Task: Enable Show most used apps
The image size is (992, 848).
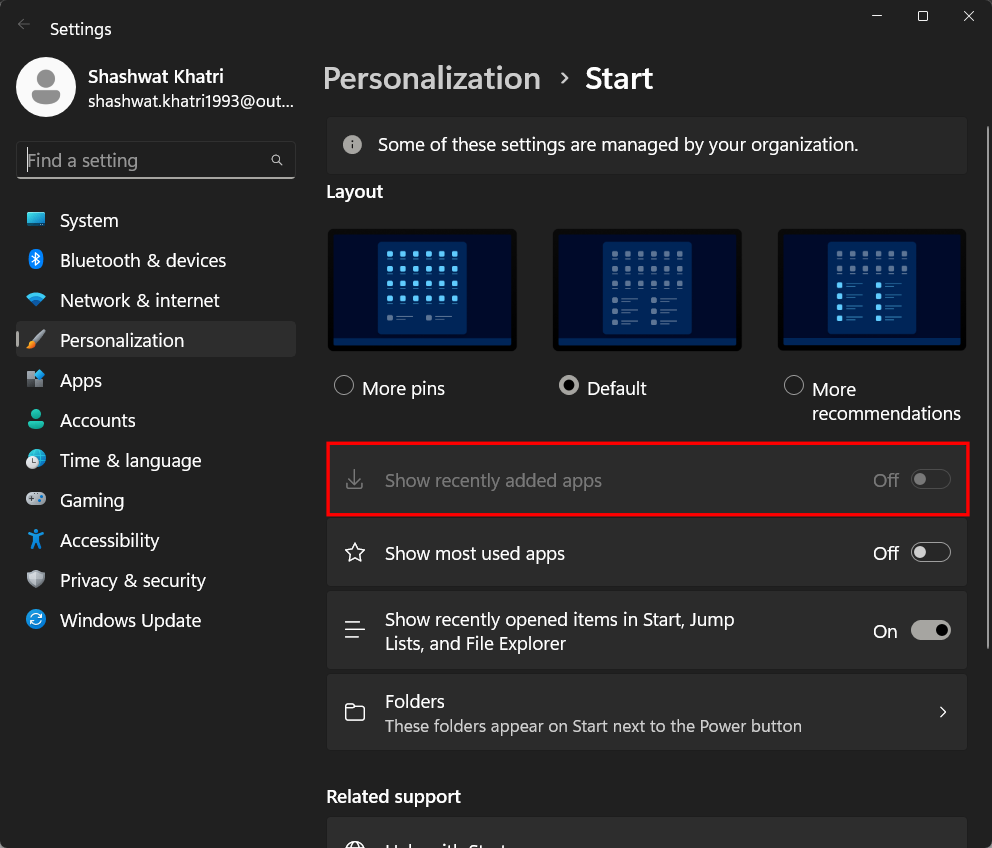Action: [x=930, y=552]
